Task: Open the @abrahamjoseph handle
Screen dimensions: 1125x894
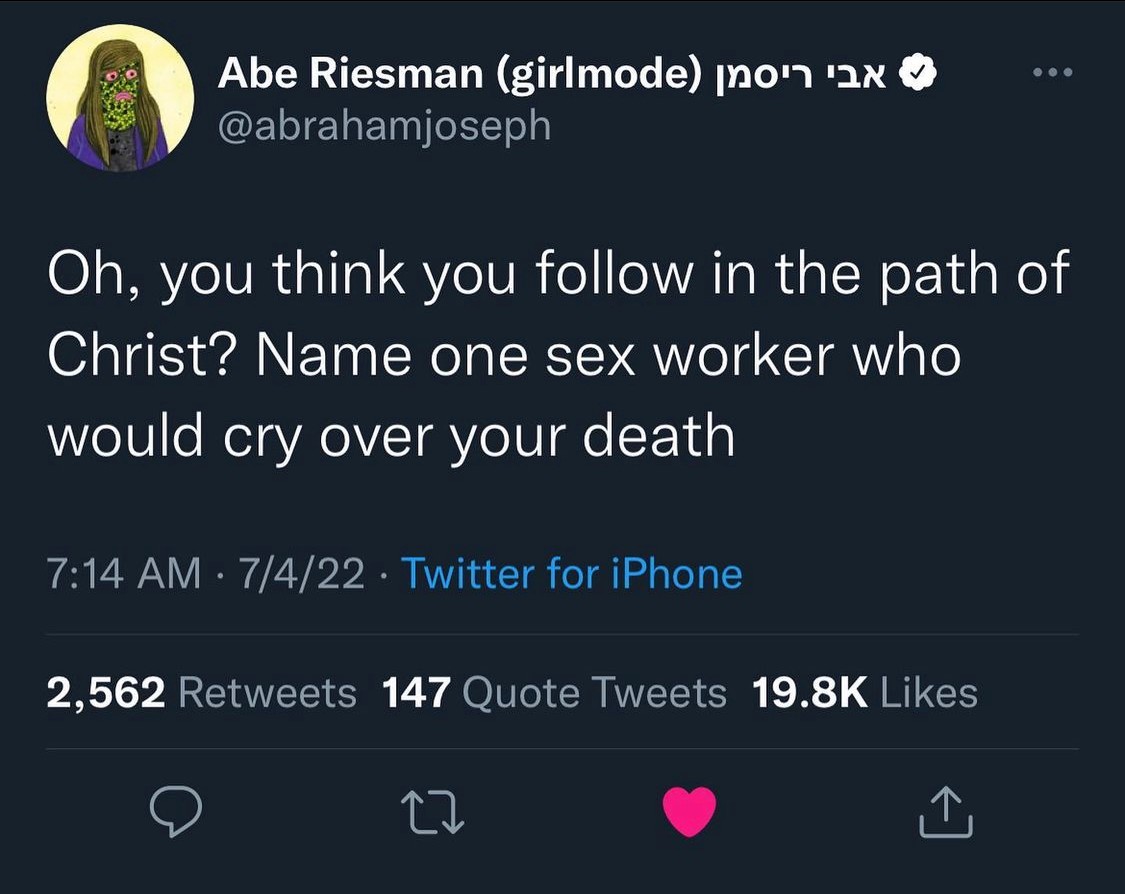Action: 384,126
